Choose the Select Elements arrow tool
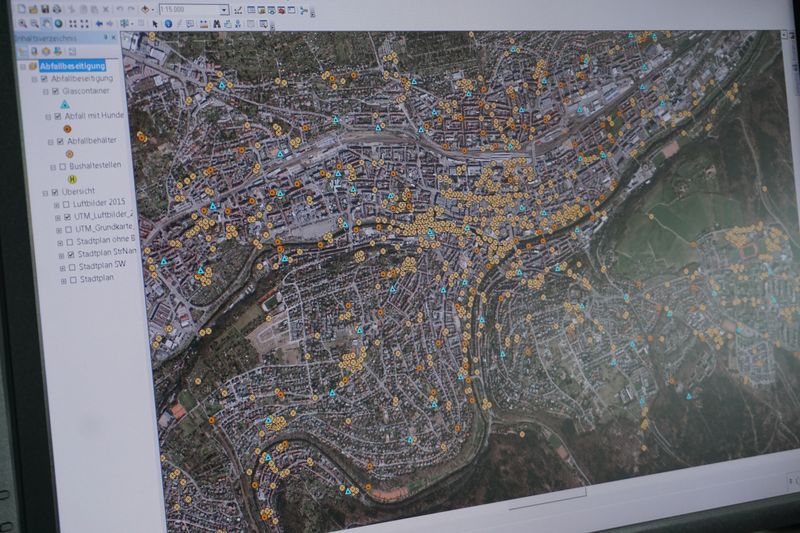 point(155,23)
